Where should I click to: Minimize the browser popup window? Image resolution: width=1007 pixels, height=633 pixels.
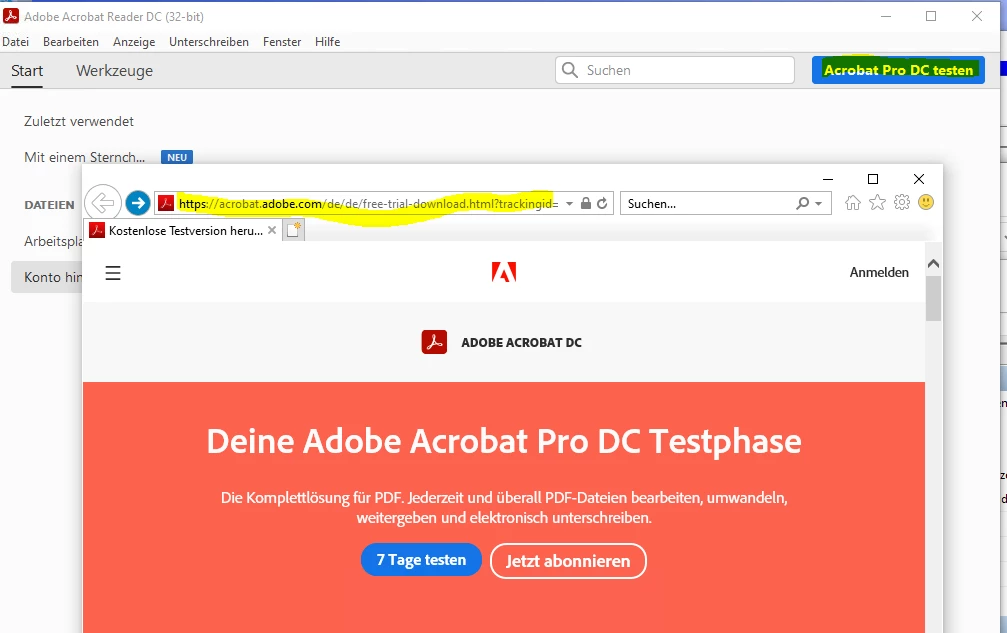coord(828,179)
